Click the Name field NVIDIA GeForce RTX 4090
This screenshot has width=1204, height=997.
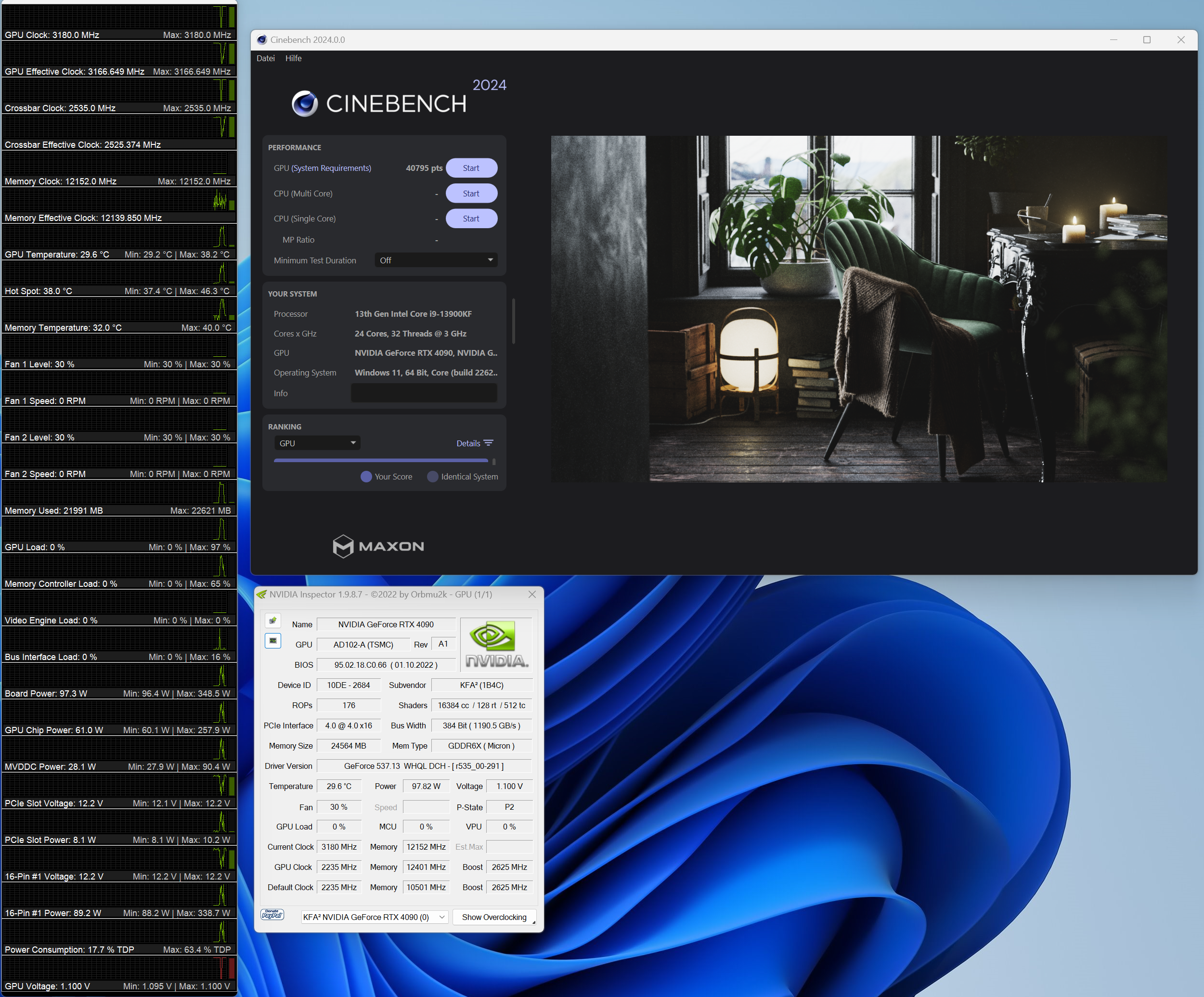click(x=386, y=624)
